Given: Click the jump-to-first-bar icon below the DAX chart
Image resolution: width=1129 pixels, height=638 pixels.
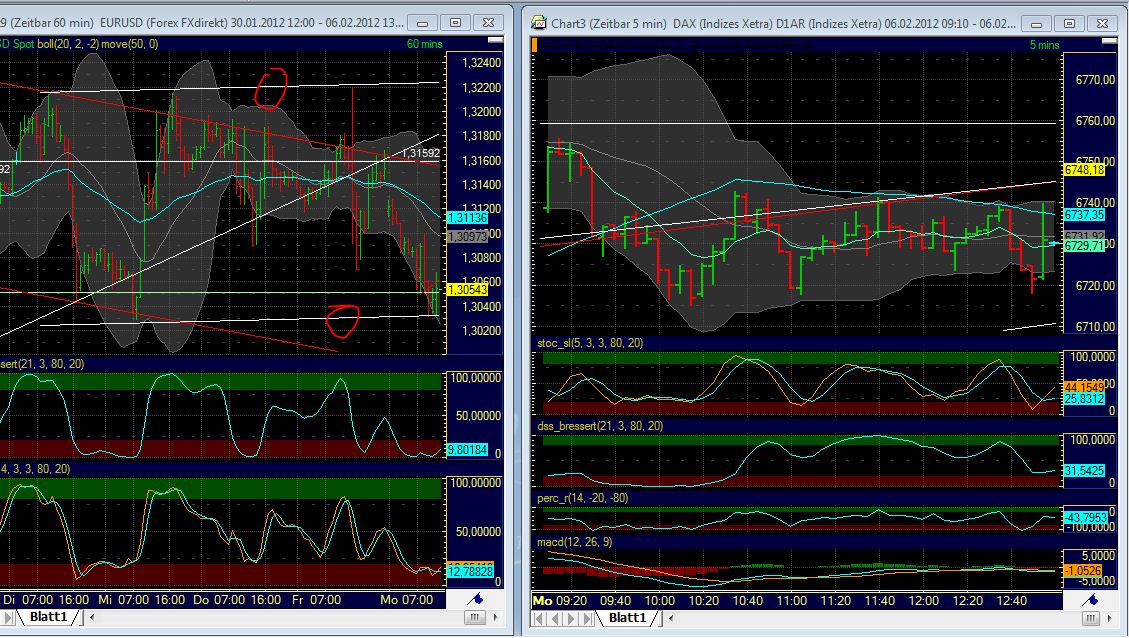Looking at the screenshot, I should point(539,617).
